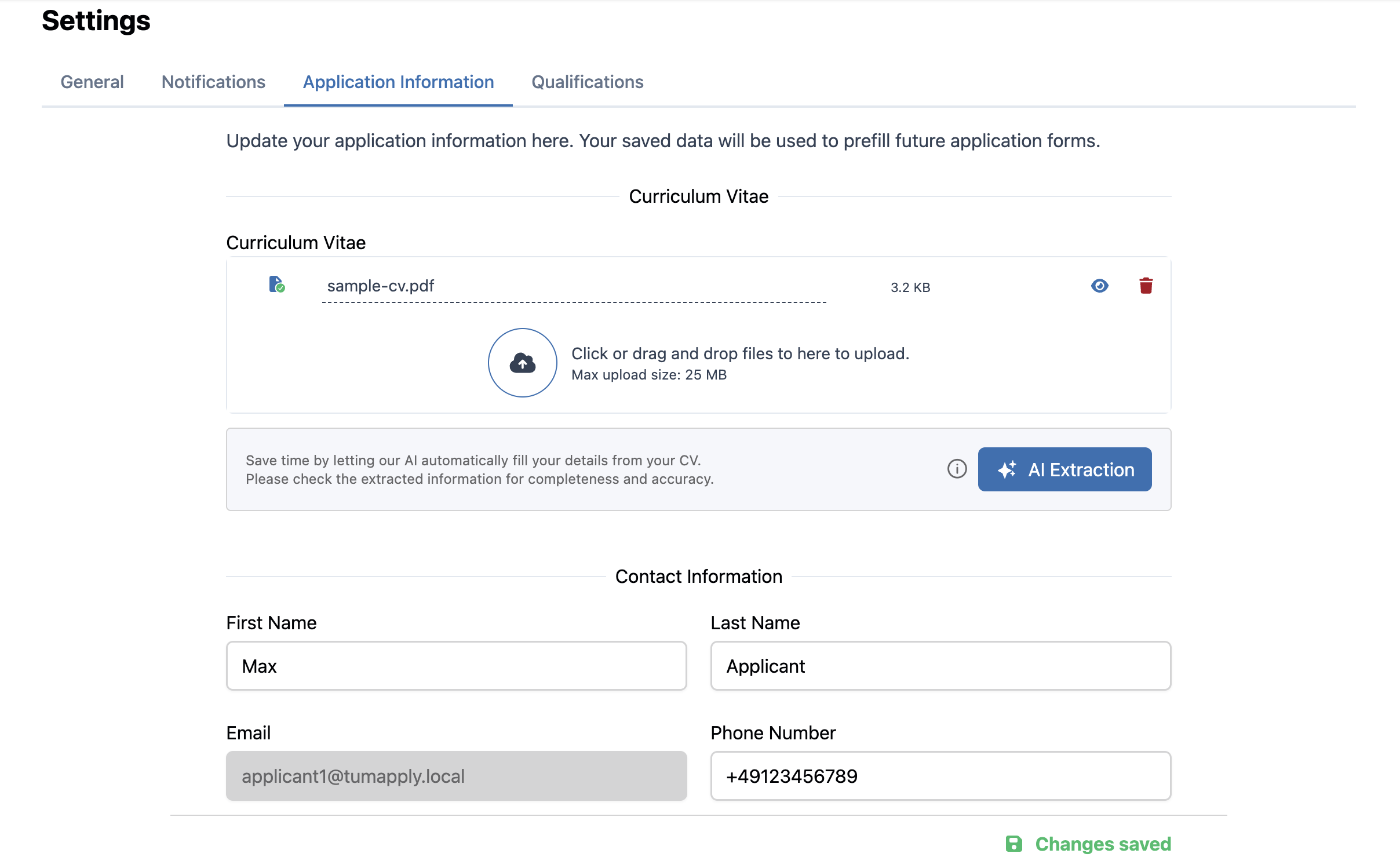Go to the Qualifications tab
This screenshot has height=868, width=1400.
click(x=588, y=82)
